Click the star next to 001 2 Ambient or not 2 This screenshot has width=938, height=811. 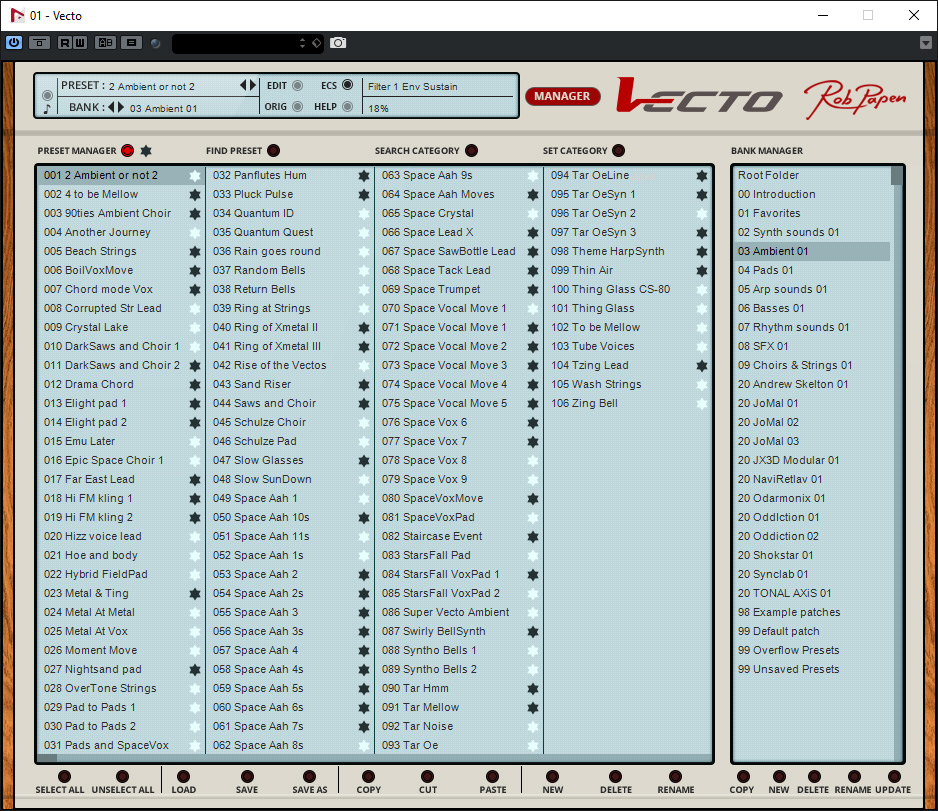tap(195, 176)
